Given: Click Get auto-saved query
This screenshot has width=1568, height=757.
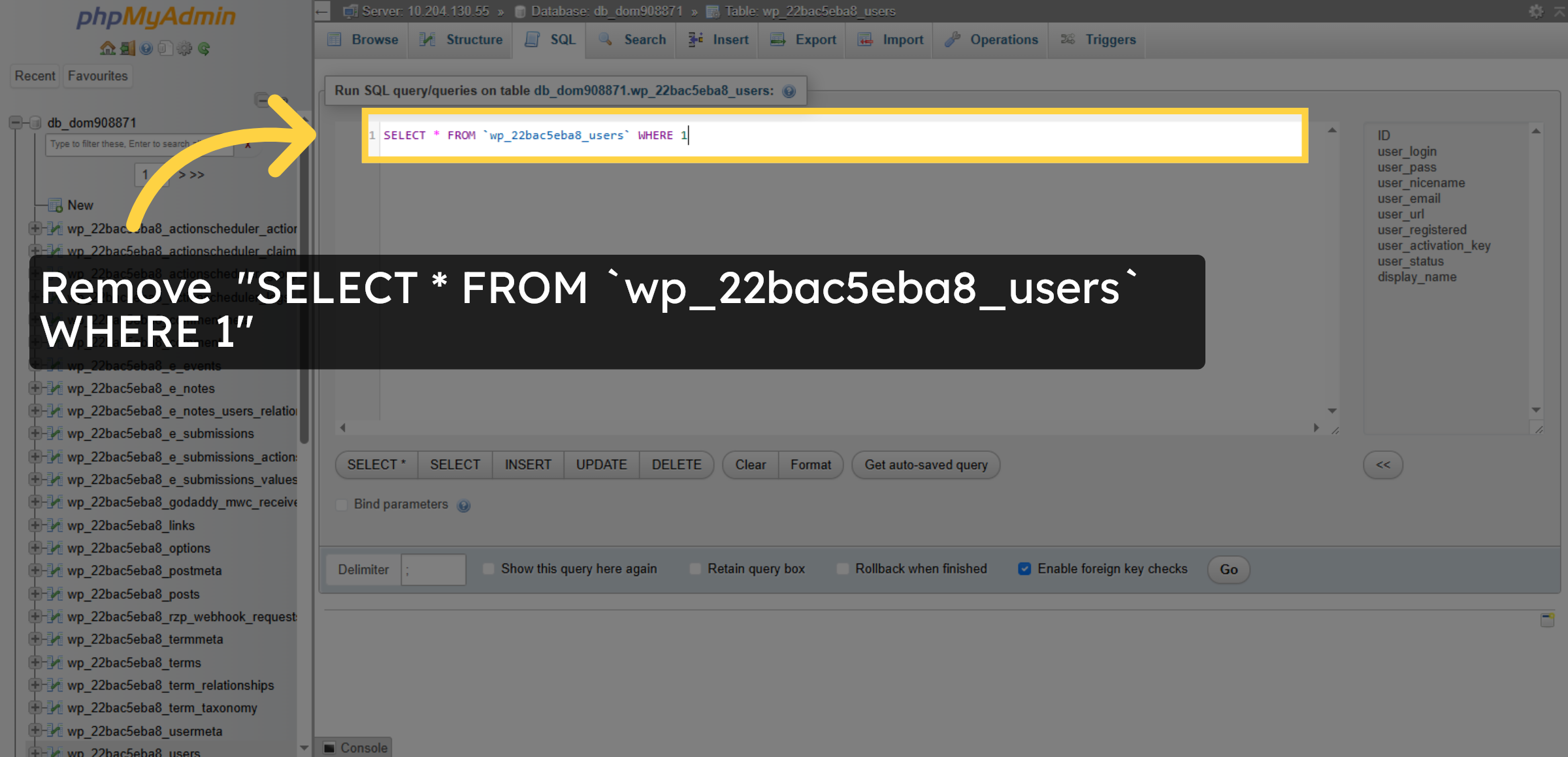Looking at the screenshot, I should click(x=925, y=464).
